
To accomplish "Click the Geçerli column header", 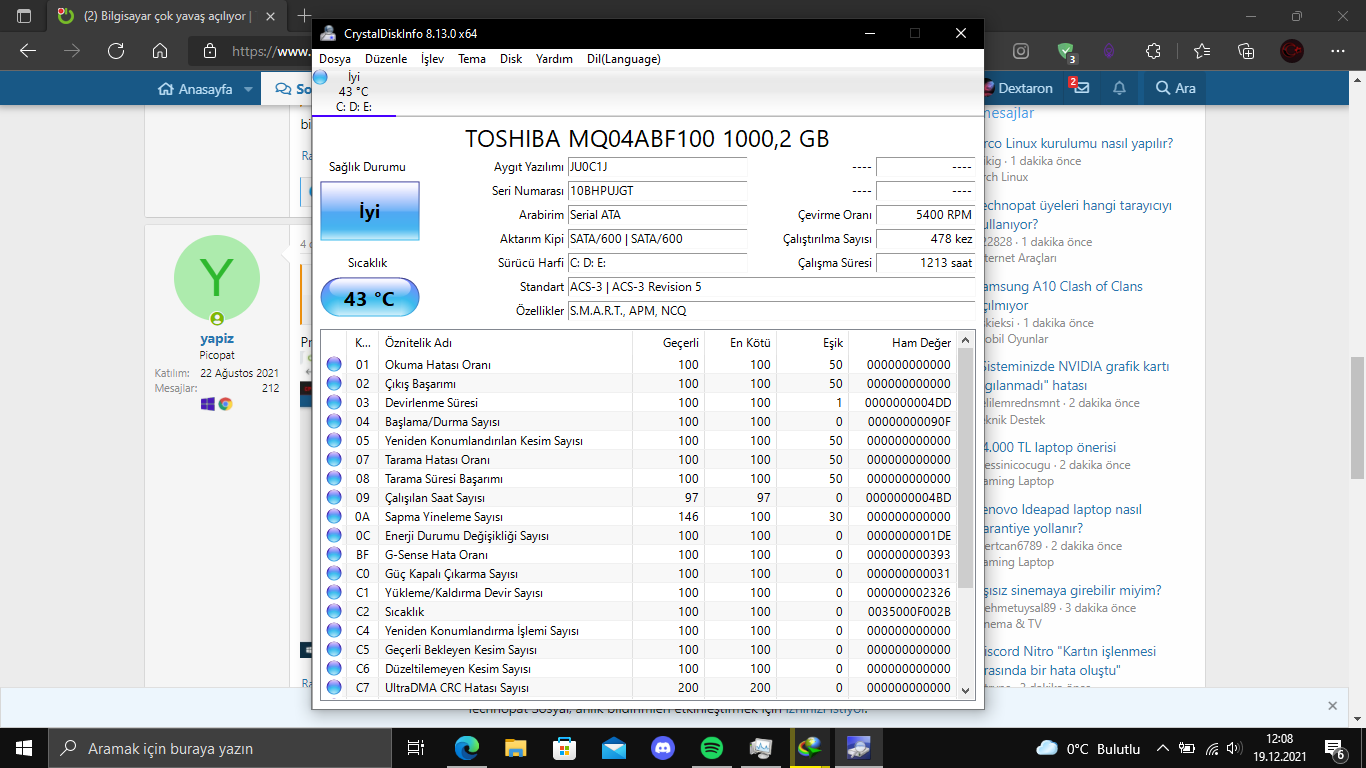I will (669, 343).
